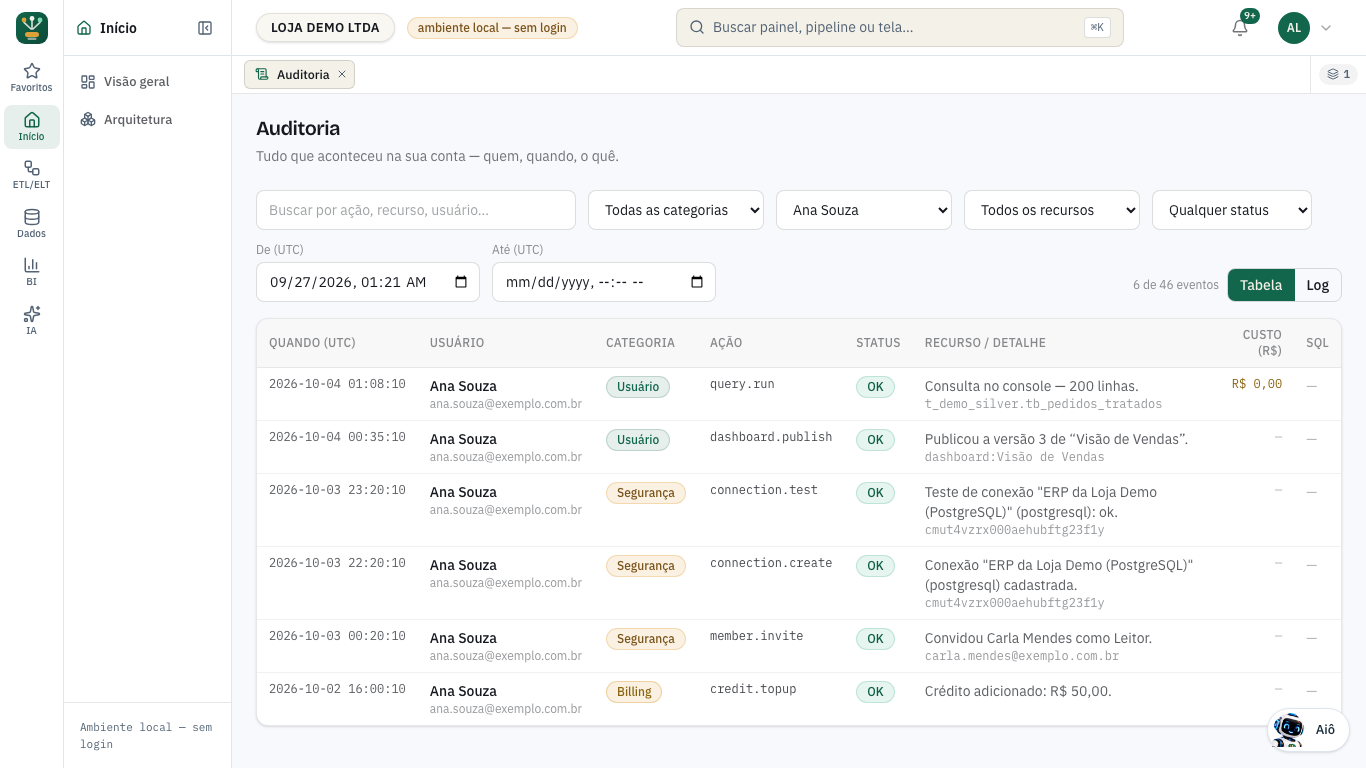Click the De (UTC) date field

coord(368,282)
